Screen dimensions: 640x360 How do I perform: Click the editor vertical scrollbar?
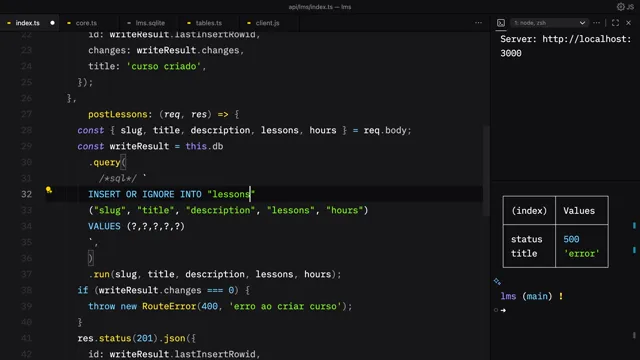coord(486,171)
